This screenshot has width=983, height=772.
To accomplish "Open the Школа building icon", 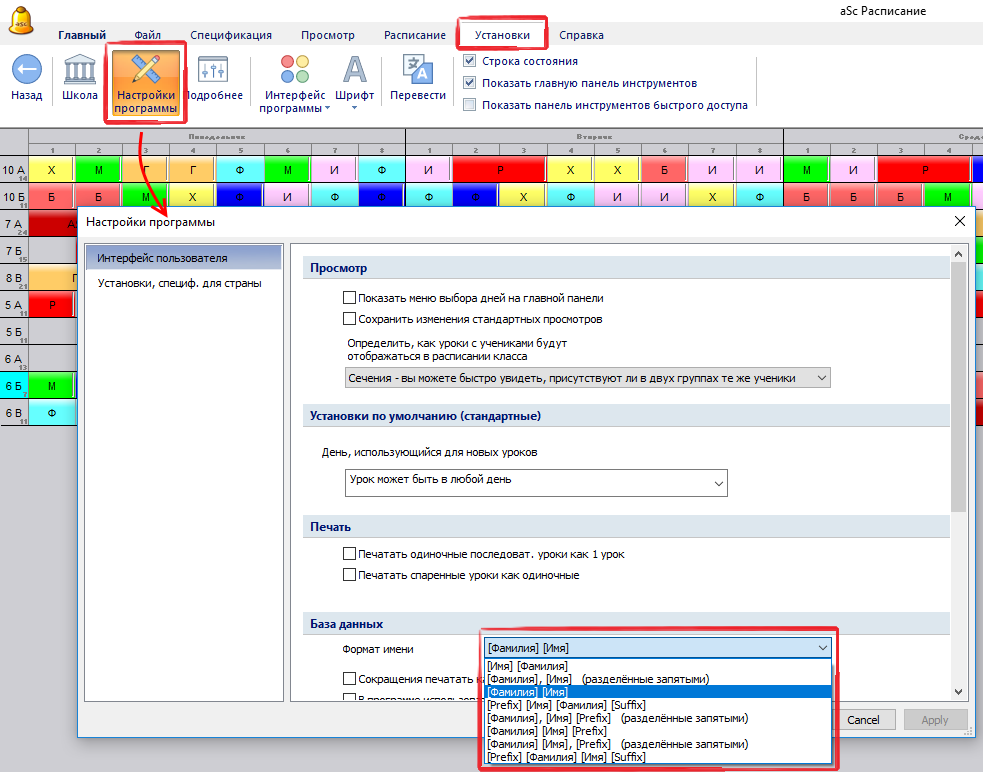I will [80, 70].
